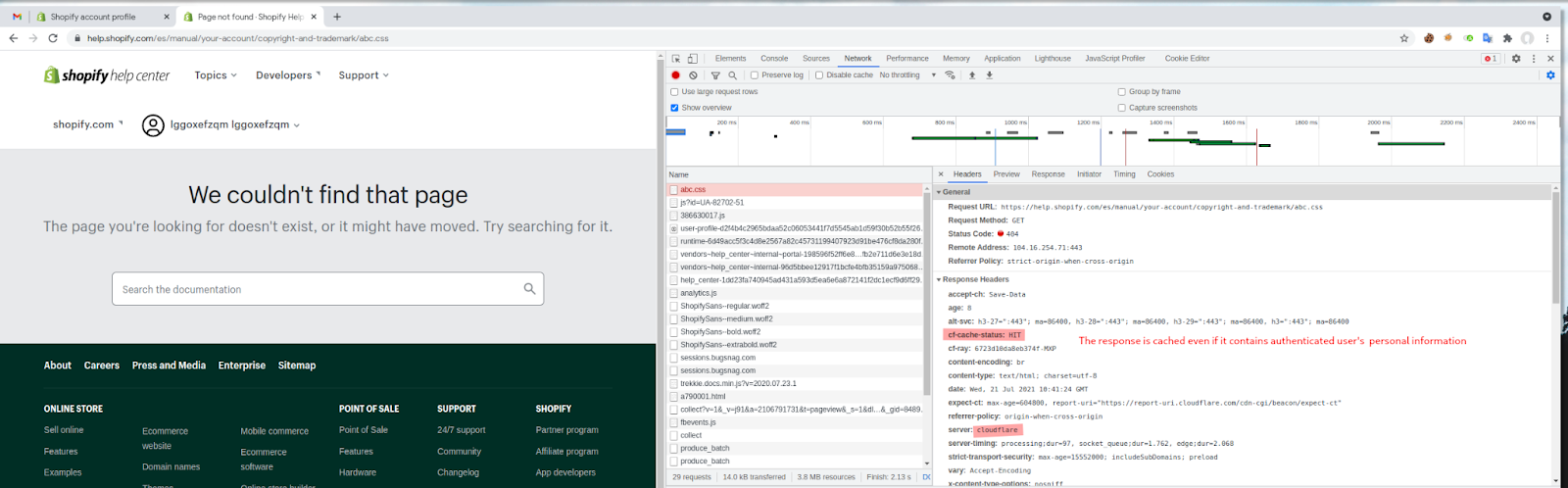This screenshot has height=488, width=1568.
Task: Click the Shopify help center logo
Action: (107, 75)
